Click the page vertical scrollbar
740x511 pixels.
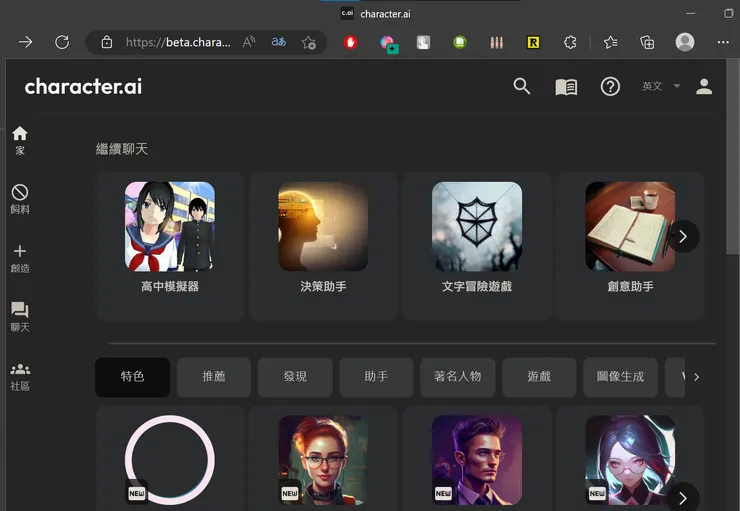click(732, 158)
